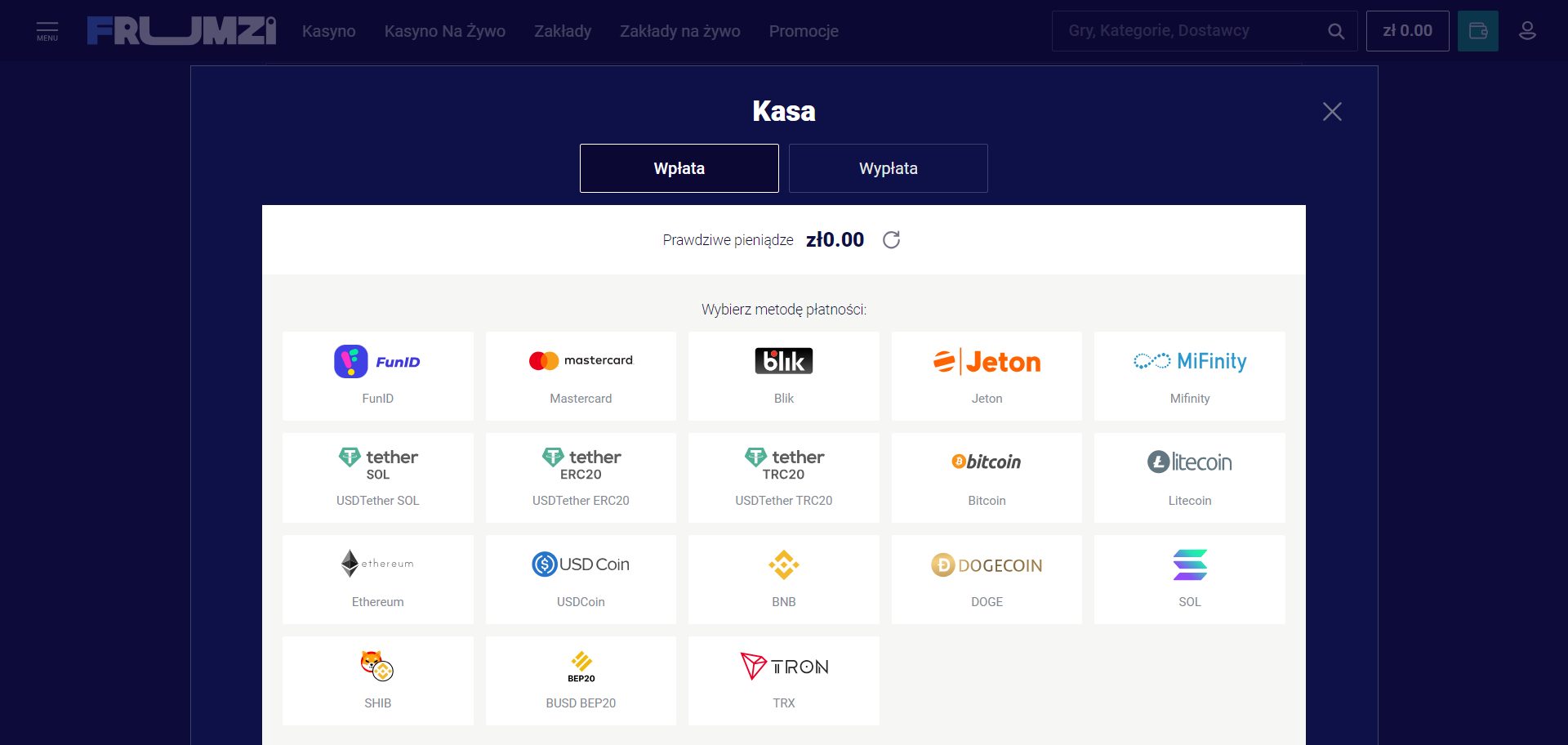Choose Mastercard as payment method

(x=581, y=376)
